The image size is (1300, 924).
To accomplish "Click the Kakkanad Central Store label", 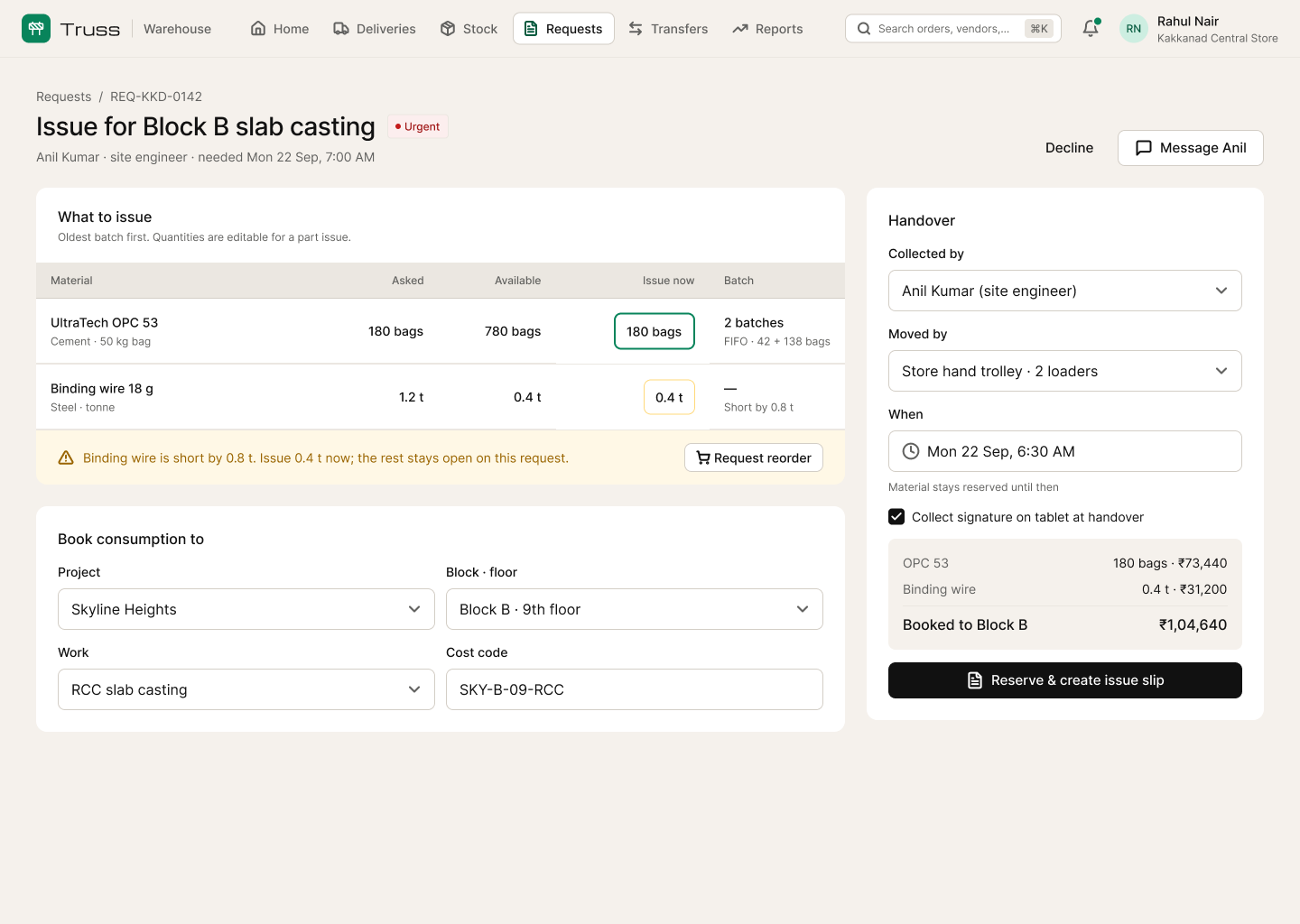I will pyautogui.click(x=1218, y=38).
